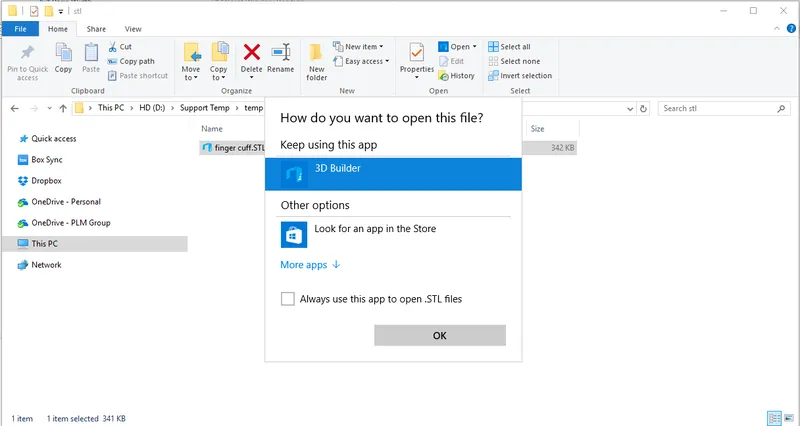Image resolution: width=800 pixels, height=426 pixels.
Task: Click Edit in Open group
Action: (x=452, y=61)
